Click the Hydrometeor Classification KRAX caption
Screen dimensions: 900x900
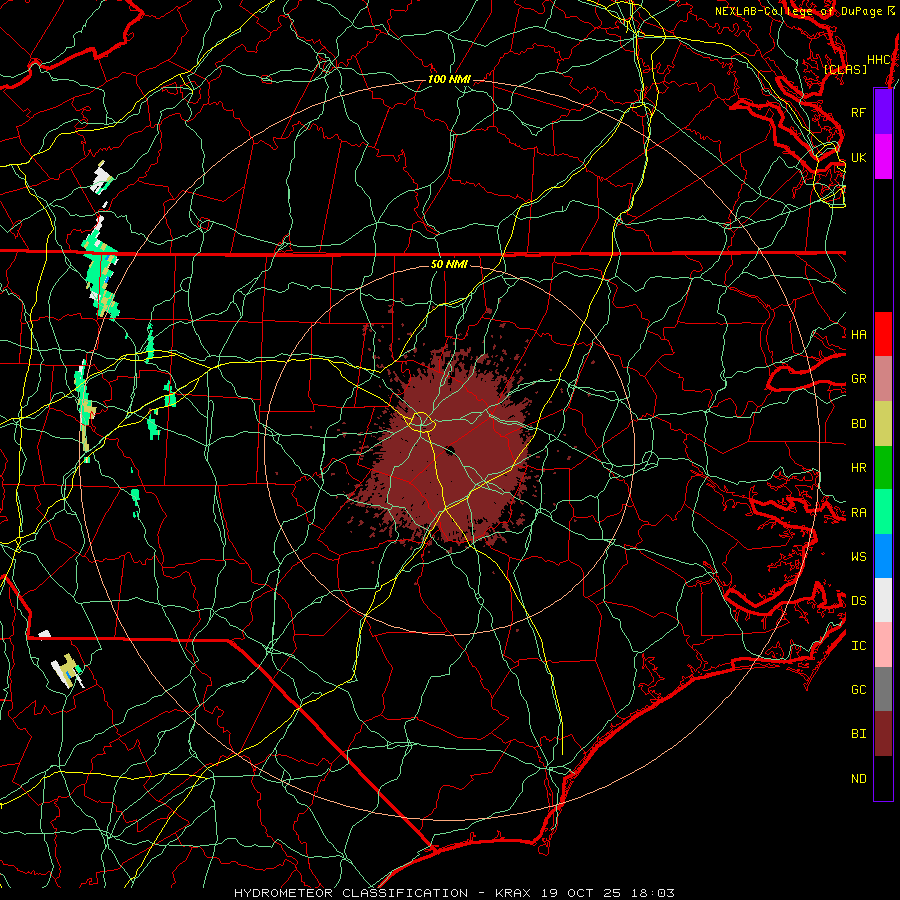pyautogui.click(x=454, y=893)
